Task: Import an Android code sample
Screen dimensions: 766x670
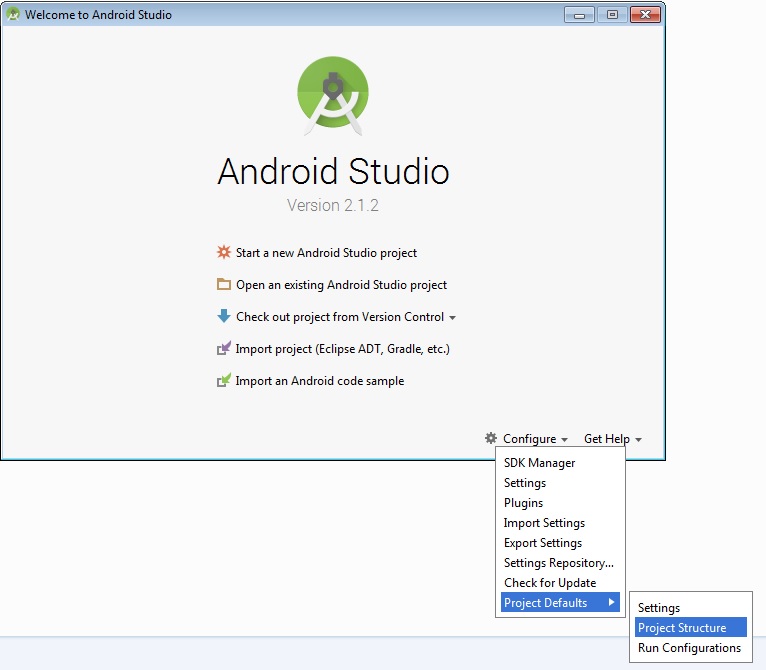Action: point(320,381)
